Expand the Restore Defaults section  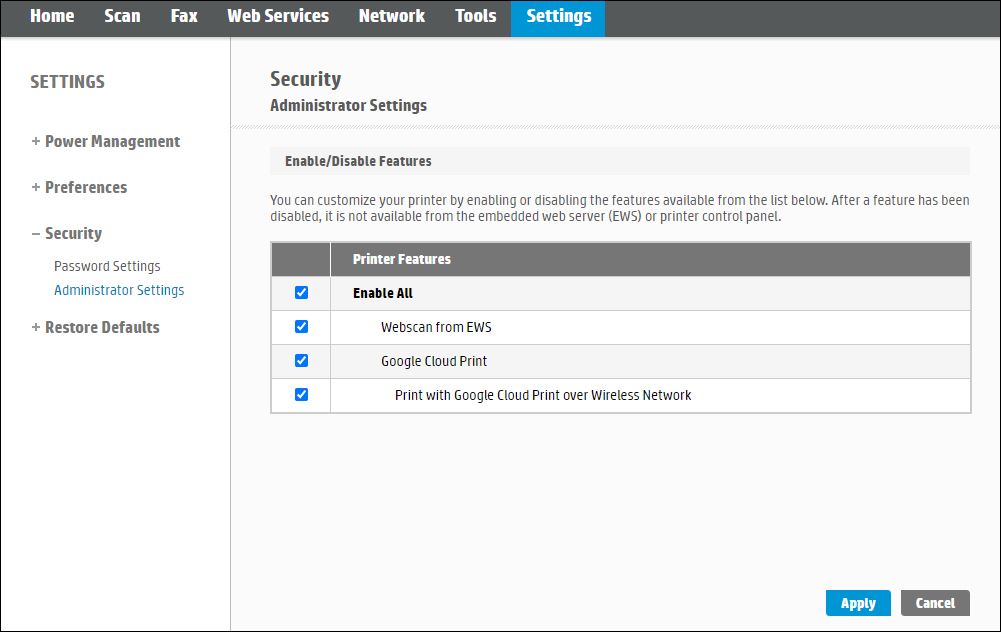coord(95,328)
